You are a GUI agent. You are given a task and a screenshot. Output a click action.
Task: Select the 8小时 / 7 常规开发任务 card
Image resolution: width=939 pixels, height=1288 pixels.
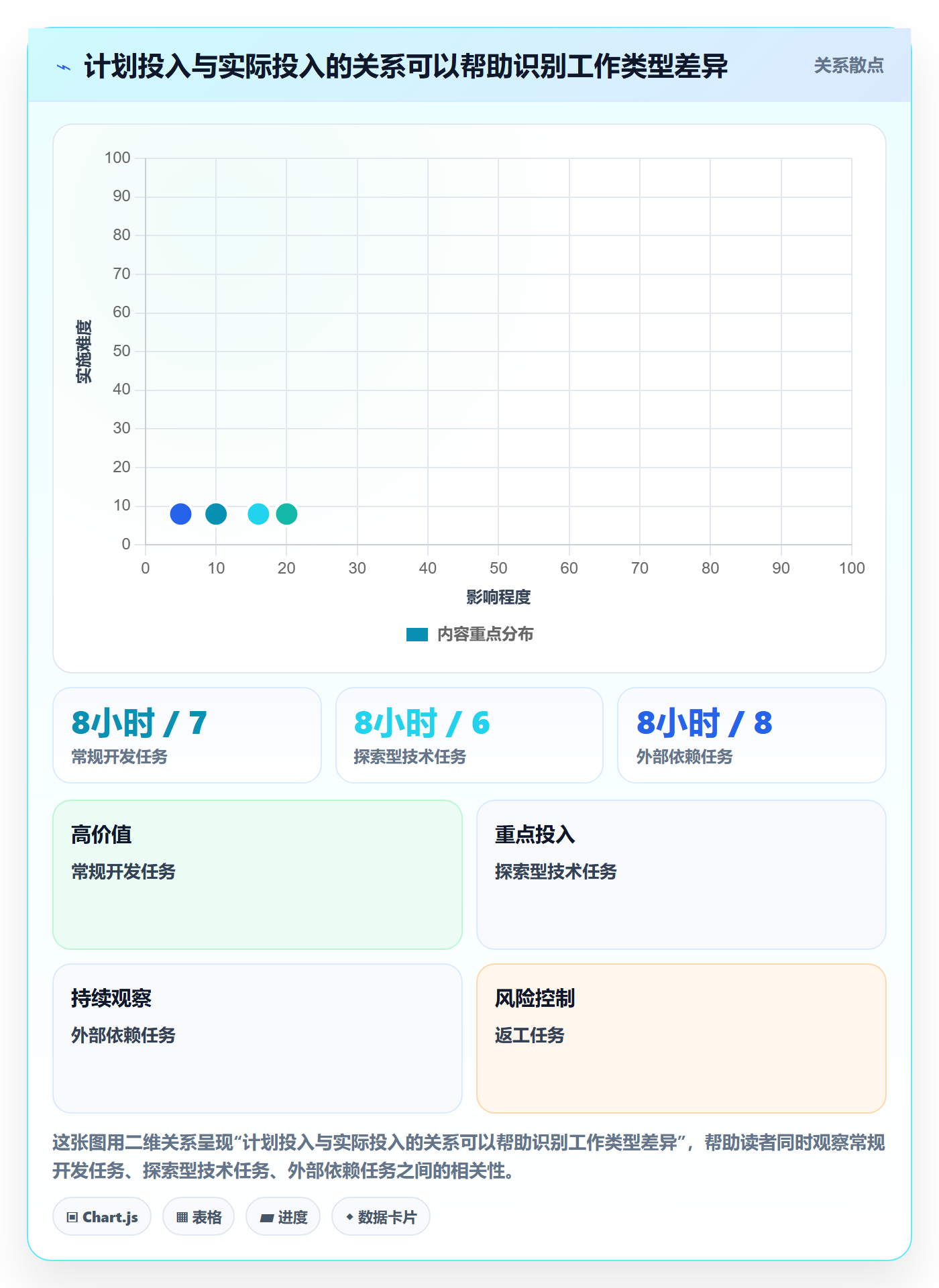[187, 735]
